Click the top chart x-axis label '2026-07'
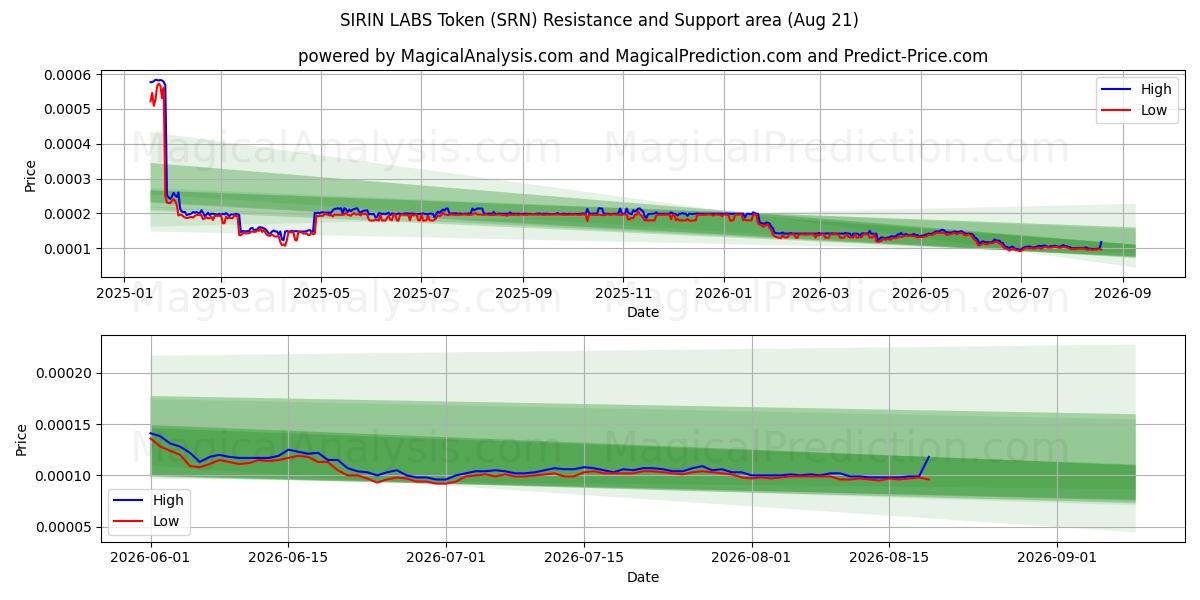This screenshot has width=1200, height=600. [1020, 294]
